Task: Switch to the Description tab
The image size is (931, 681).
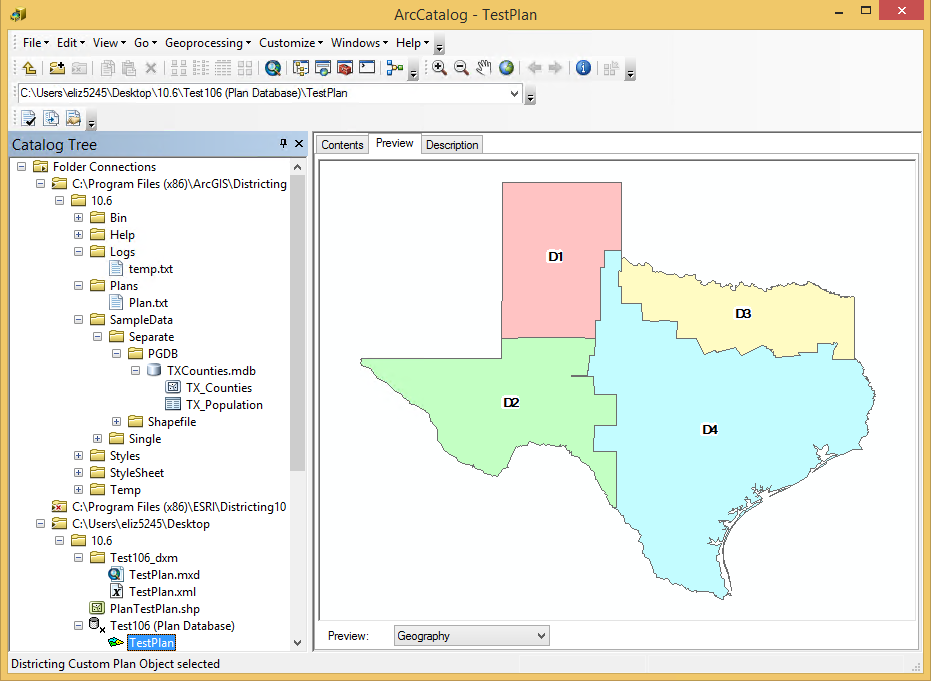Action: tap(452, 145)
